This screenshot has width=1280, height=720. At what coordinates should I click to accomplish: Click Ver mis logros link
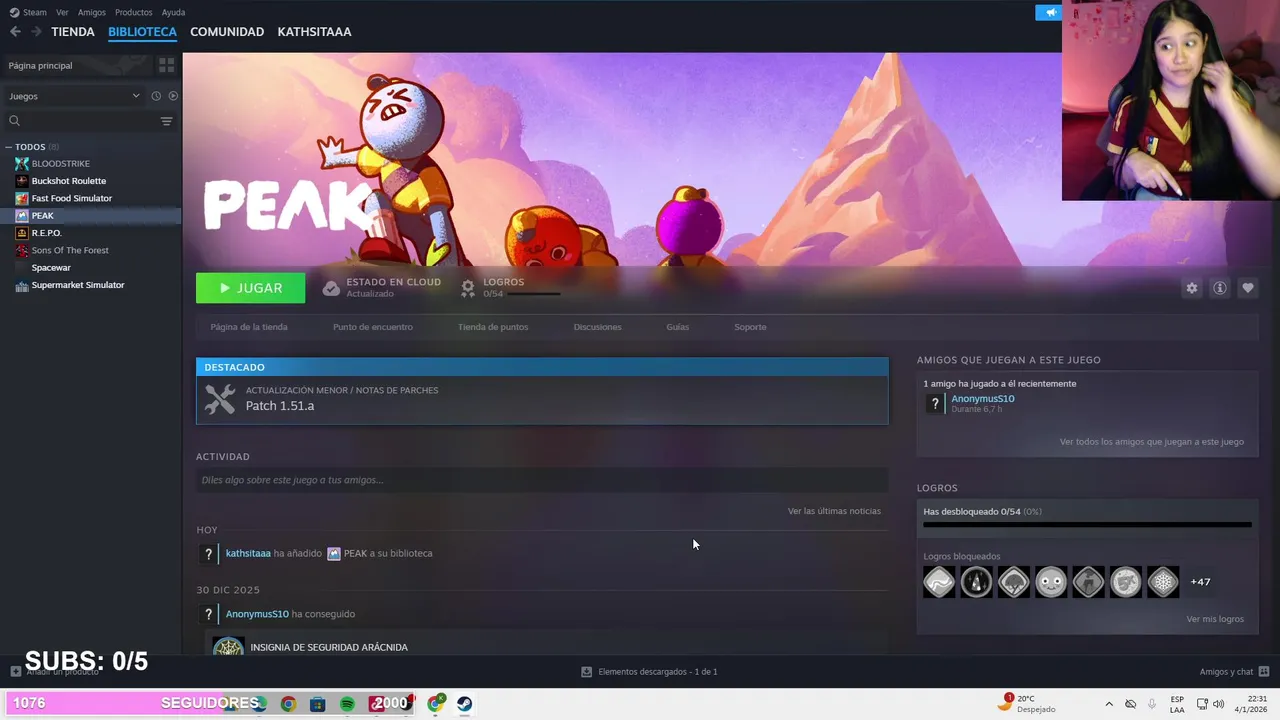tap(1215, 619)
